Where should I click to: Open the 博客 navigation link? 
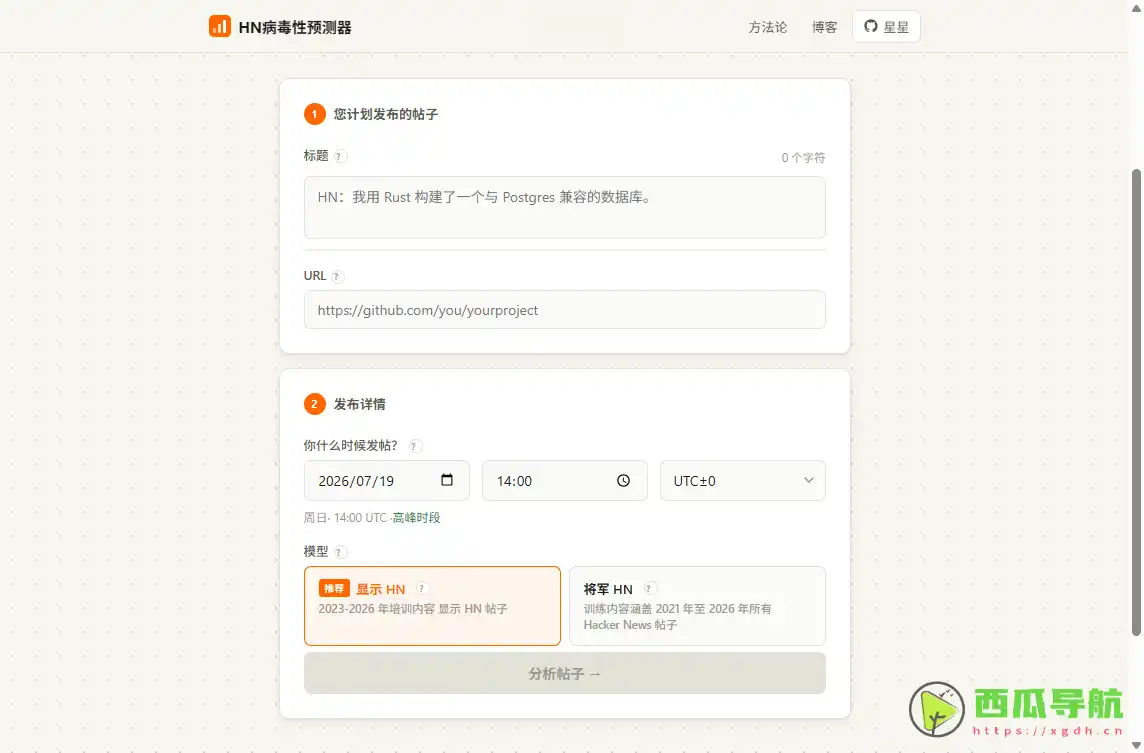[824, 27]
